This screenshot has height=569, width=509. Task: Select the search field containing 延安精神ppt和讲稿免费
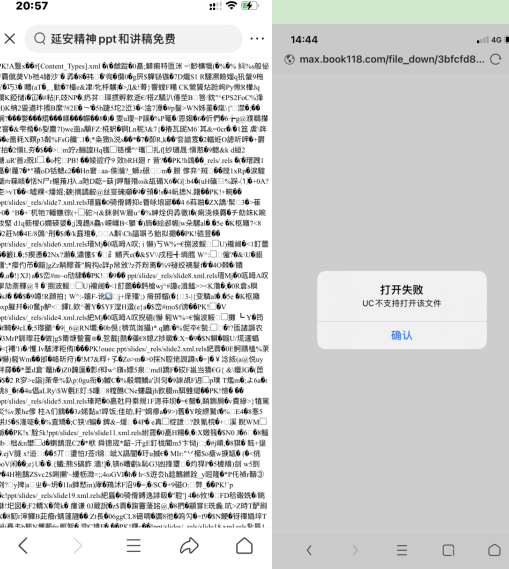pyautogui.click(x=133, y=38)
